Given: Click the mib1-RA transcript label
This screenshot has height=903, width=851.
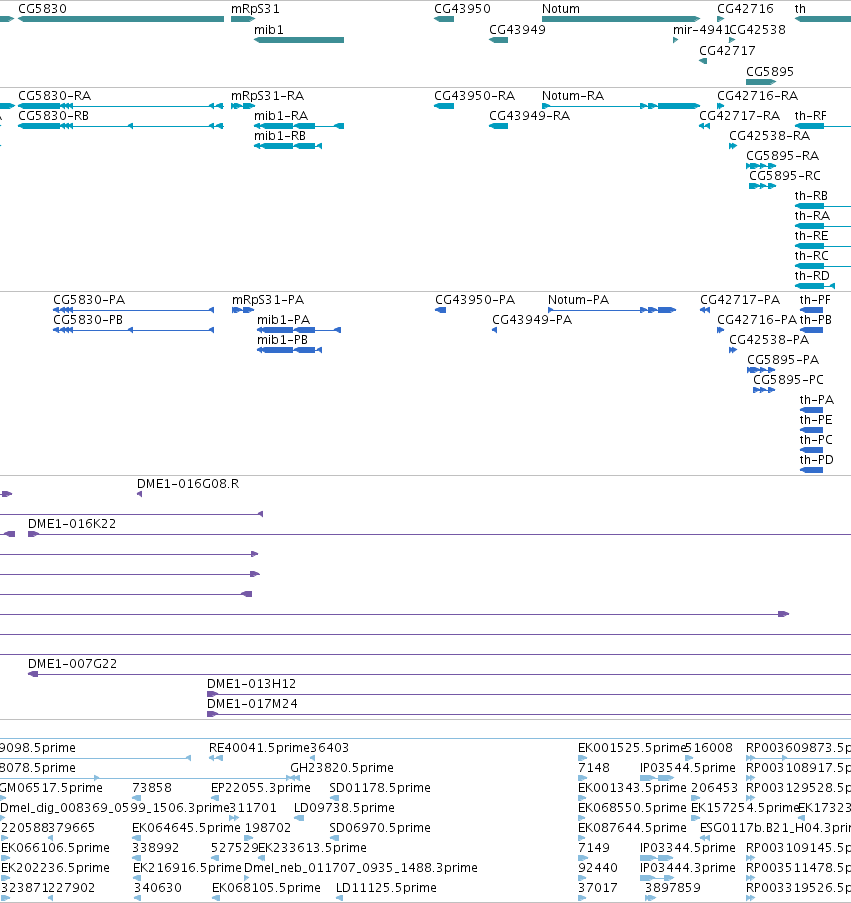Looking at the screenshot, I should coord(281,116).
